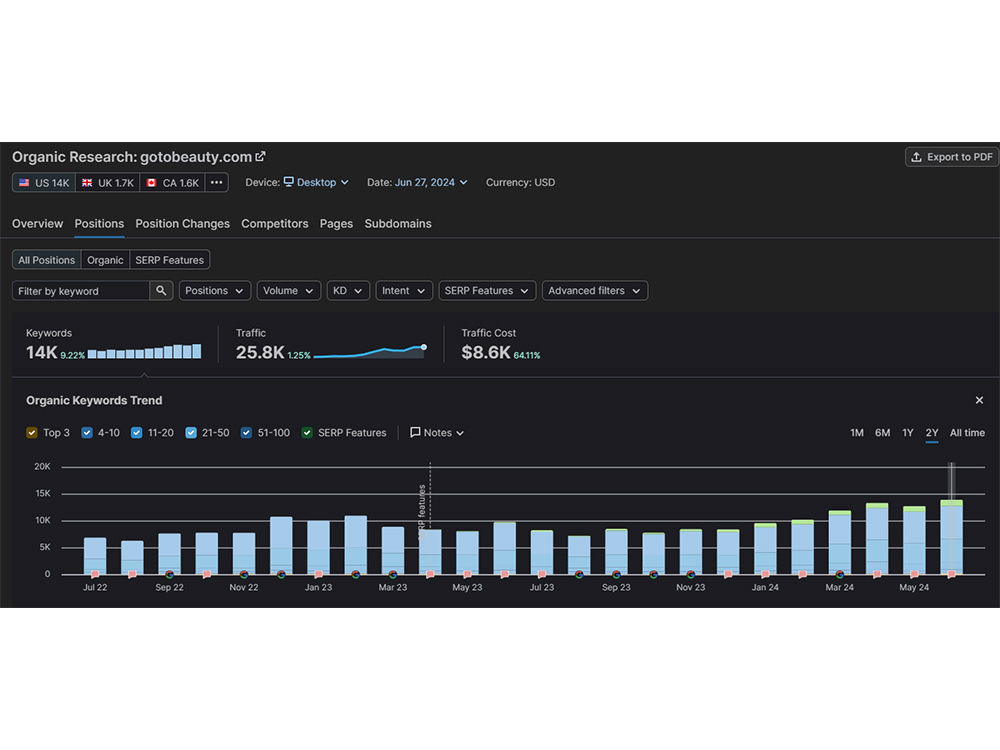Click the upload icon on Export to PDF
1000x750 pixels.
tap(916, 157)
